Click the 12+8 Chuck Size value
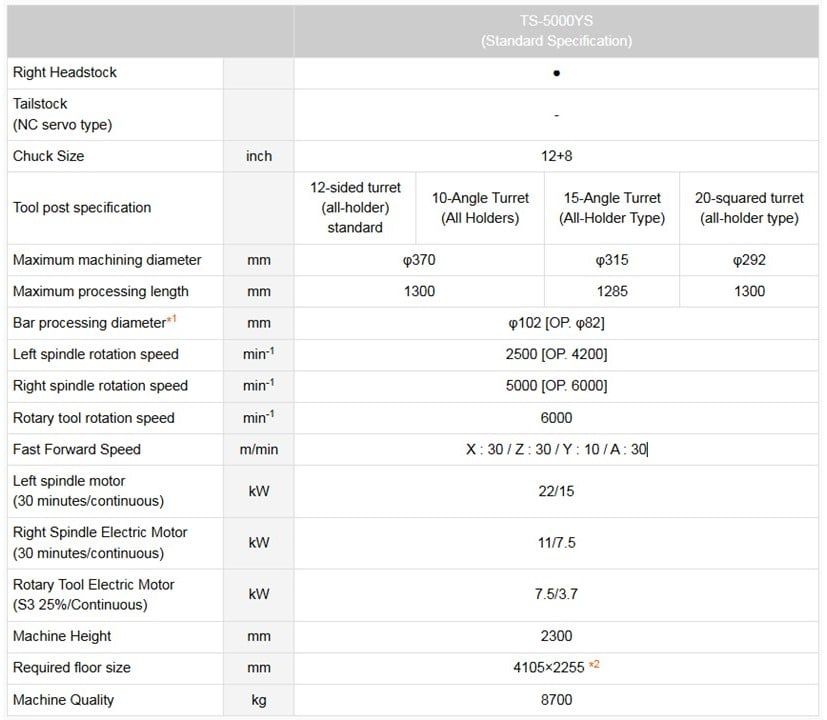 pyautogui.click(x=556, y=156)
